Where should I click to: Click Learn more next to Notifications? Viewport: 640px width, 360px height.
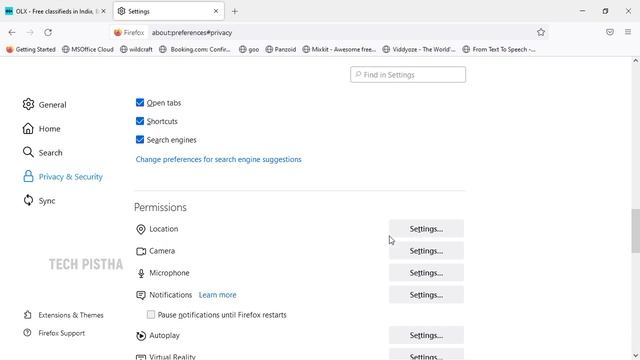218,295
